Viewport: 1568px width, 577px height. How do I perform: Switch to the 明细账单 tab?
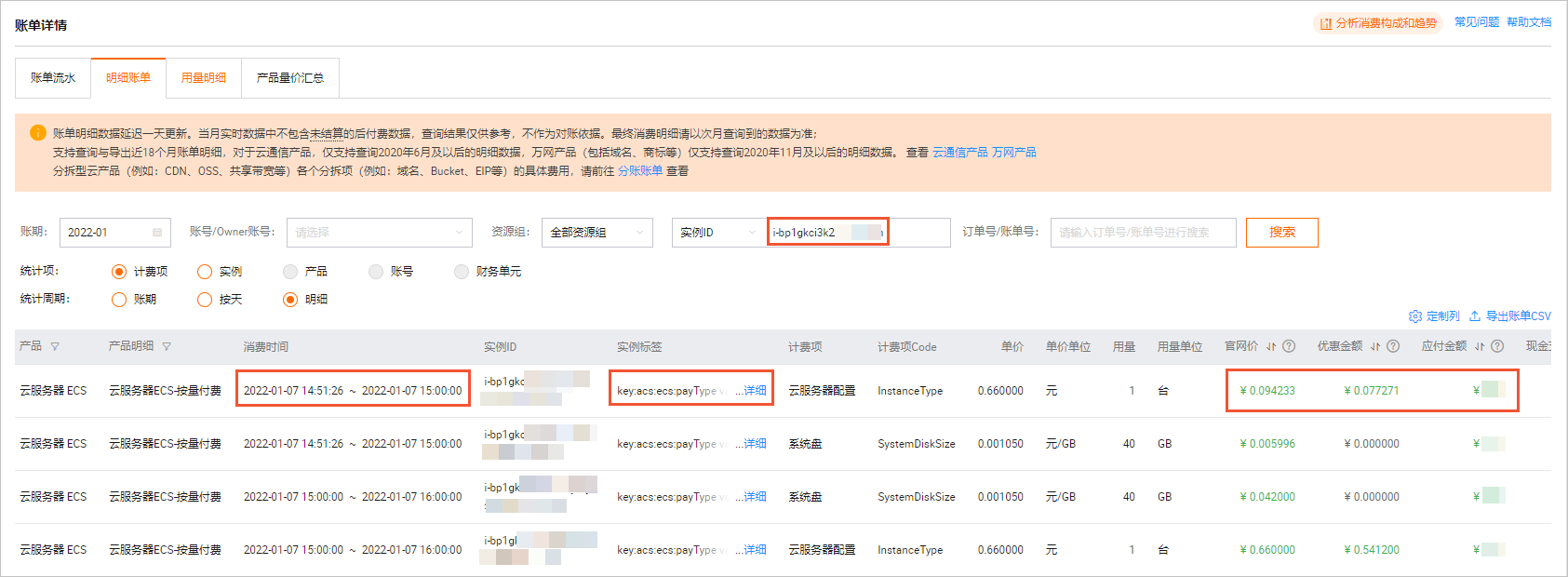[128, 78]
